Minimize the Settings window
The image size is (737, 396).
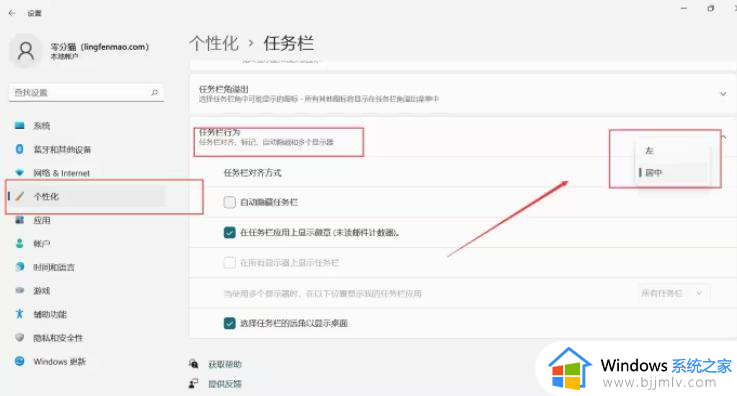[x=684, y=8]
